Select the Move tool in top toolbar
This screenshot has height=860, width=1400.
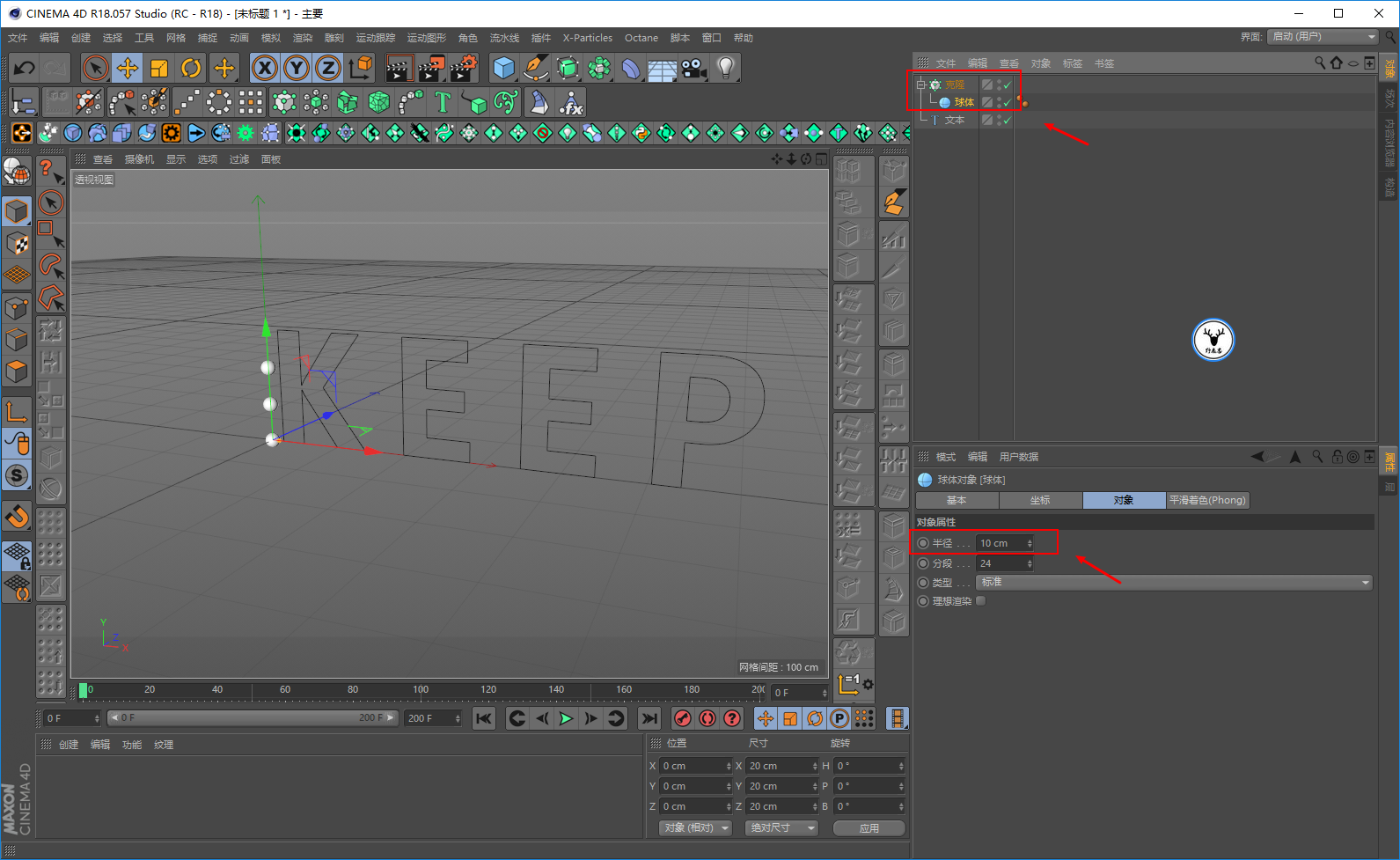[127, 68]
